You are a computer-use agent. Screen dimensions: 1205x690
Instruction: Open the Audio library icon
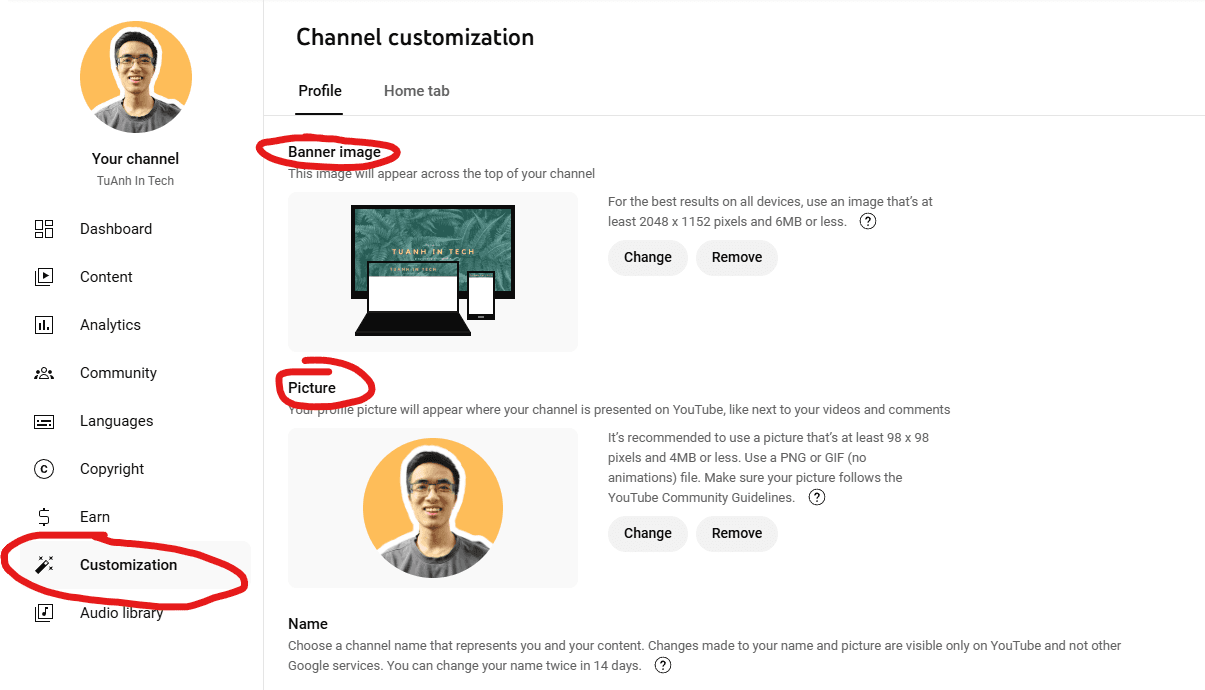(44, 612)
